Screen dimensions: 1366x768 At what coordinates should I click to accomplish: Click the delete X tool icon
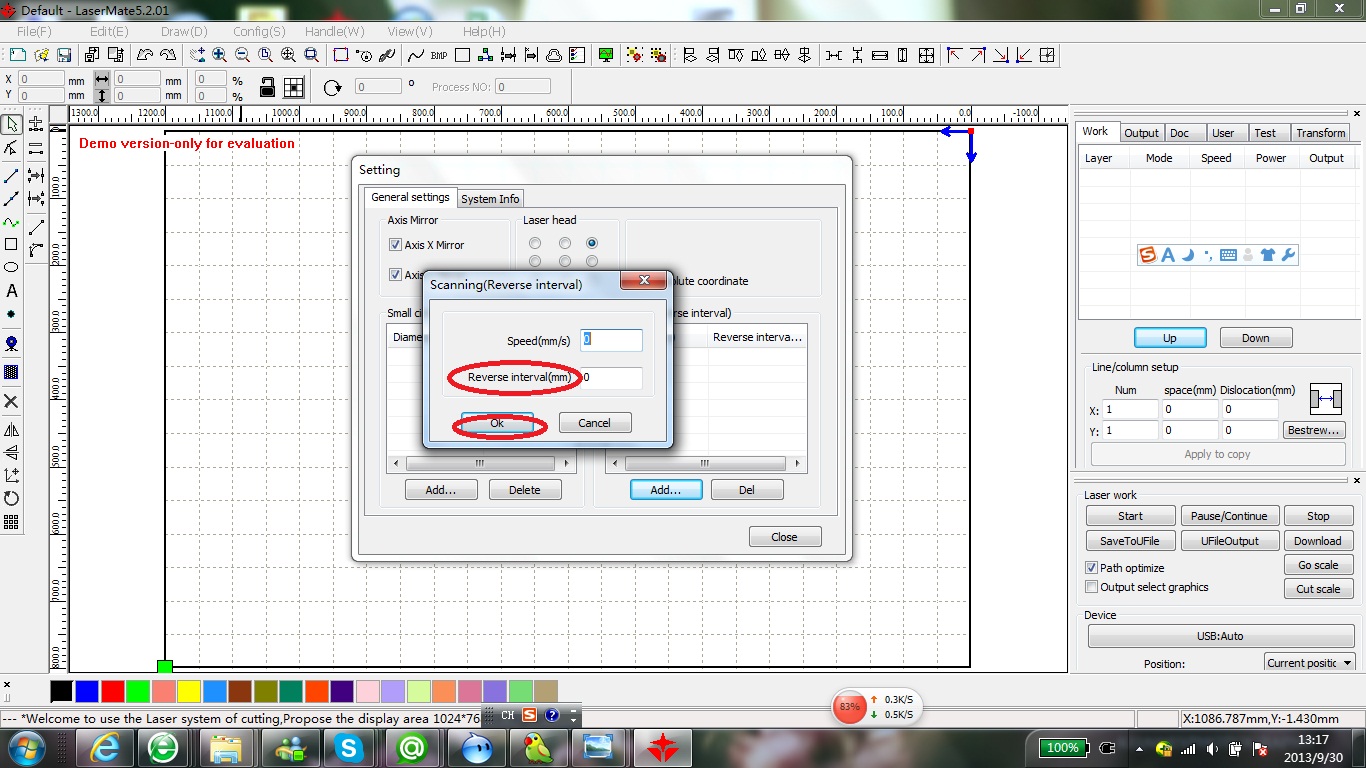pyautogui.click(x=12, y=401)
